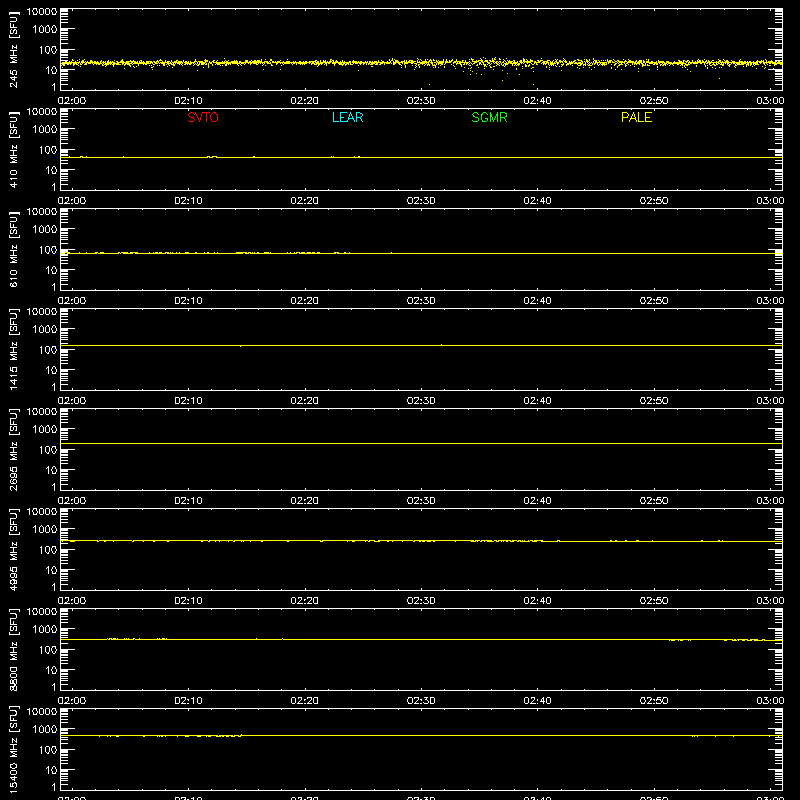Click 02:50 label under the 1415 MHz panel
This screenshot has height=800, width=800.
tap(654, 401)
